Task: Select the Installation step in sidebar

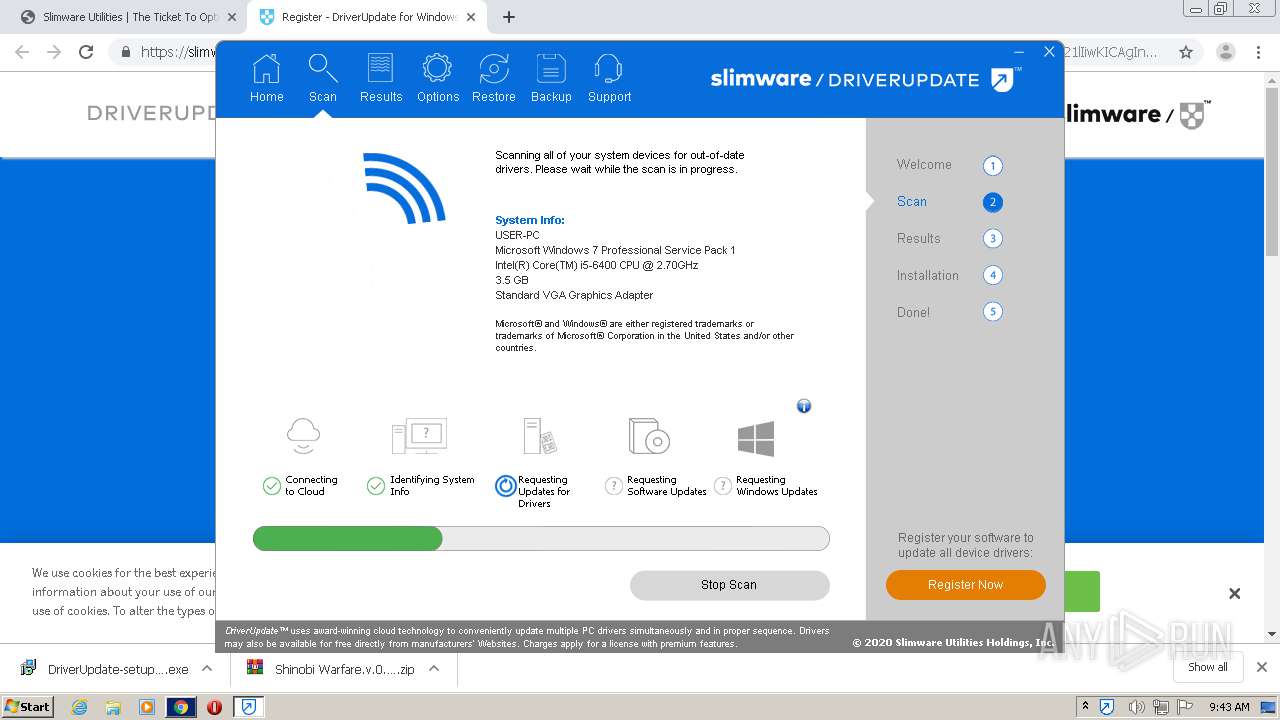Action: 927,276
